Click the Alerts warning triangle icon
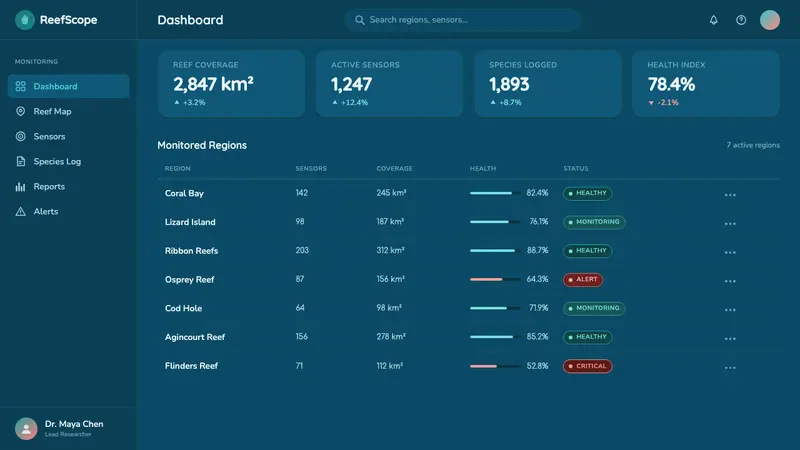The width and height of the screenshot is (800, 450). tap(20, 211)
